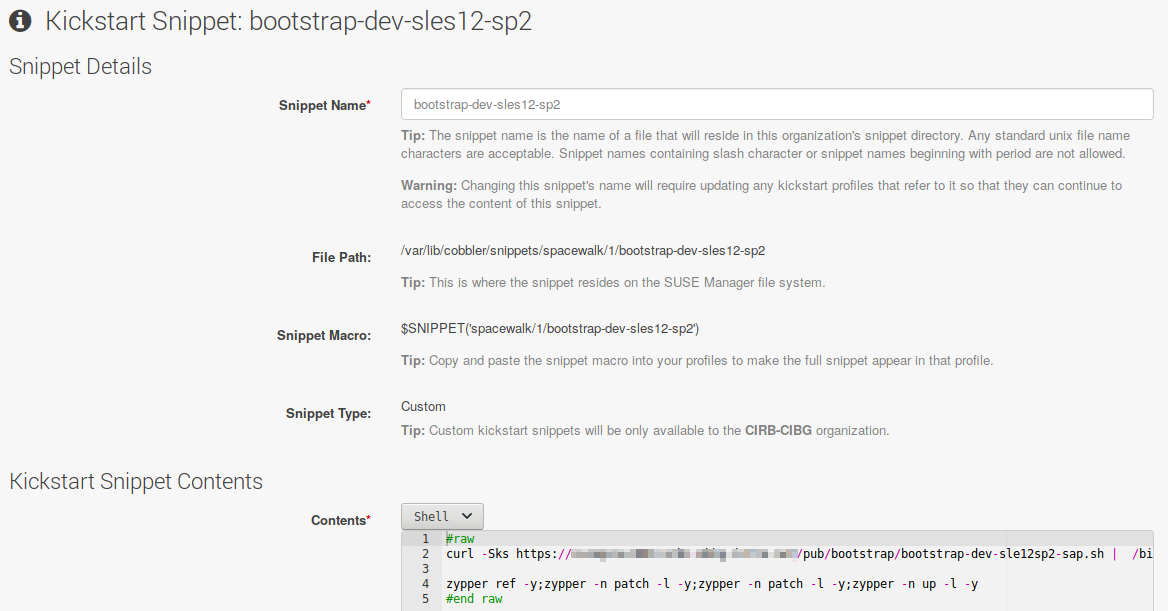Select the $SNIPPET('spacewalk/1/bootstrap-dev-sles12-sp2') macro text
Image resolution: width=1168 pixels, height=611 pixels.
point(550,329)
